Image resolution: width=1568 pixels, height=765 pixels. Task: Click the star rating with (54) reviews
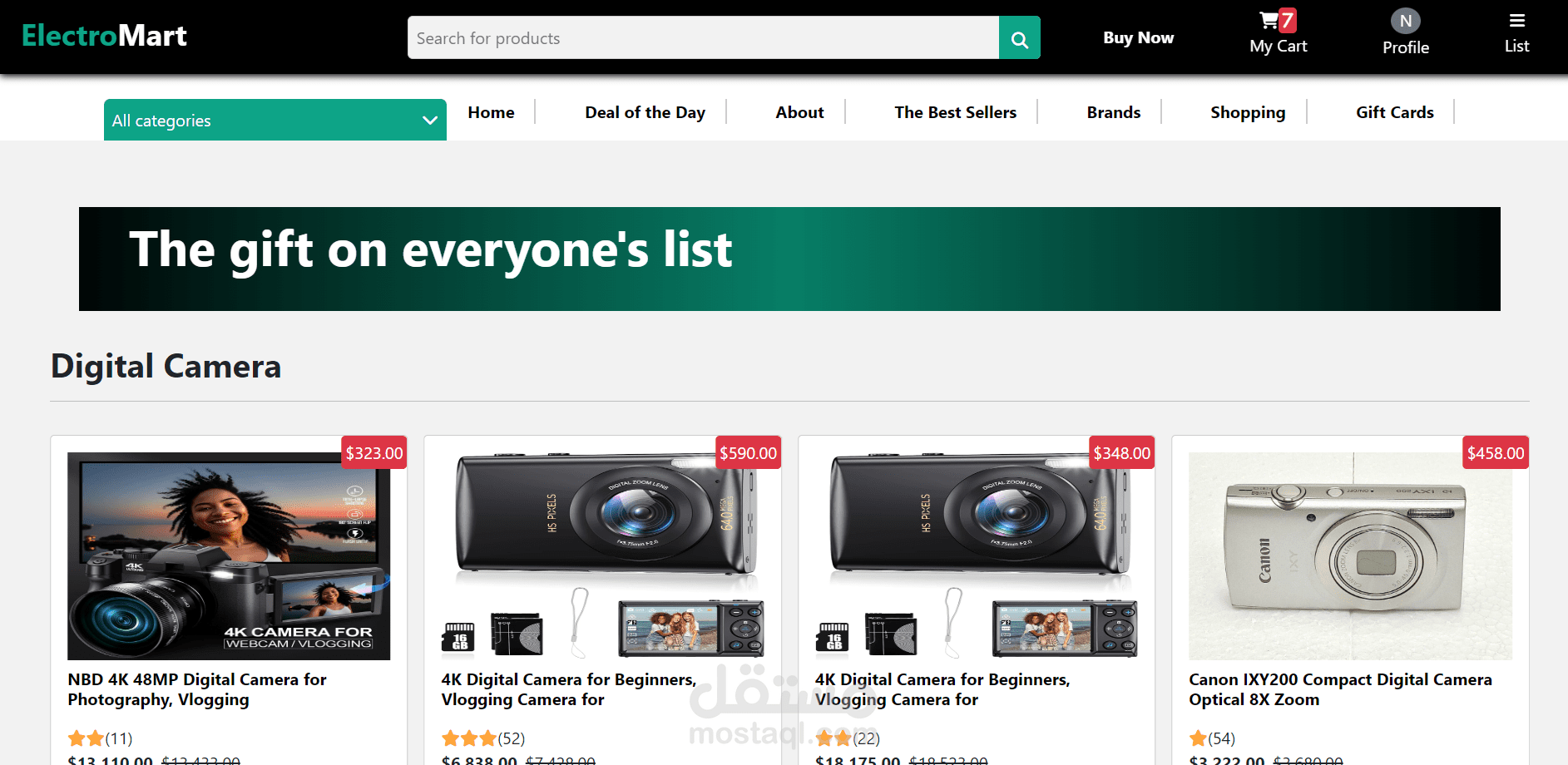click(1212, 738)
